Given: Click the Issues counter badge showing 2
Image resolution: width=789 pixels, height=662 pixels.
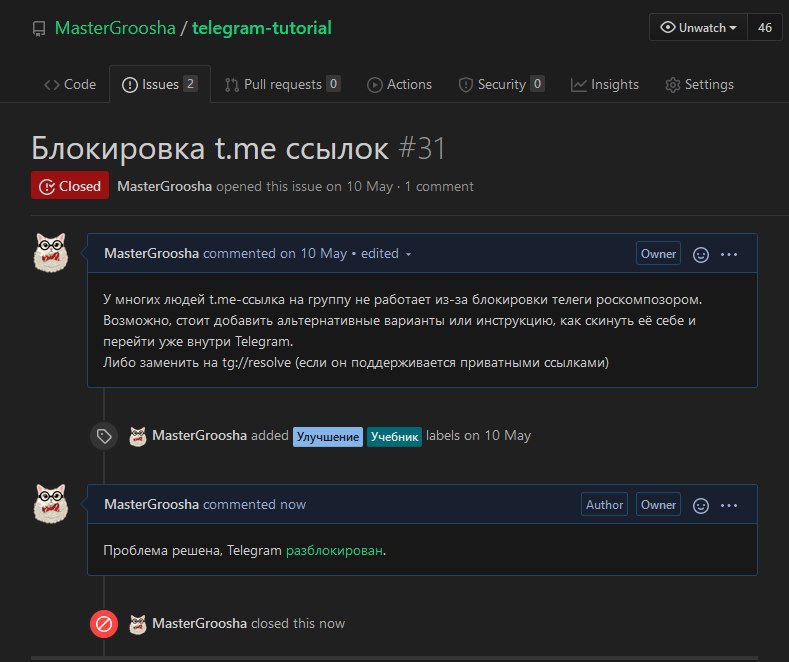Looking at the screenshot, I should point(190,84).
